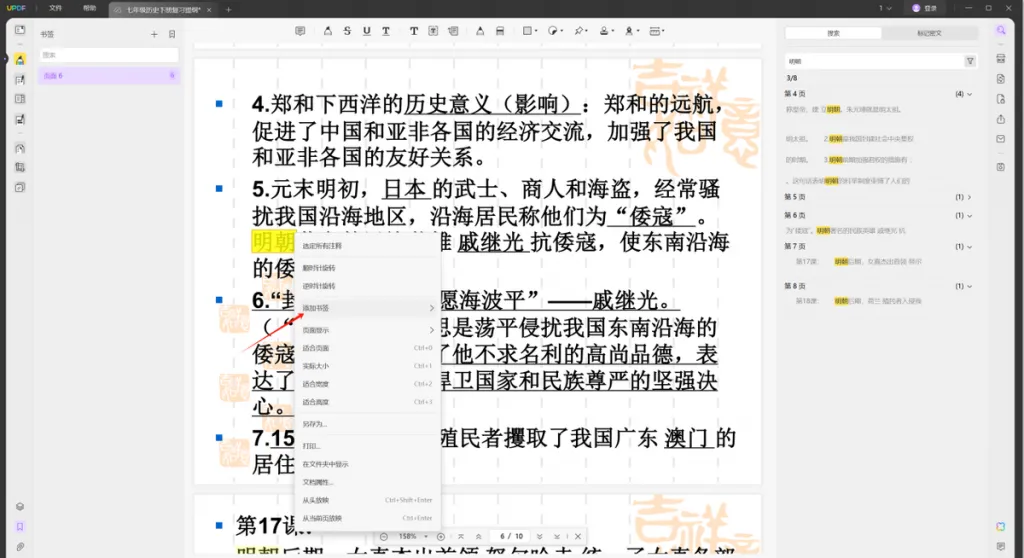1024x558 pixels.
Task: Open the 第18课 search result on page 8
Action: pos(858,301)
